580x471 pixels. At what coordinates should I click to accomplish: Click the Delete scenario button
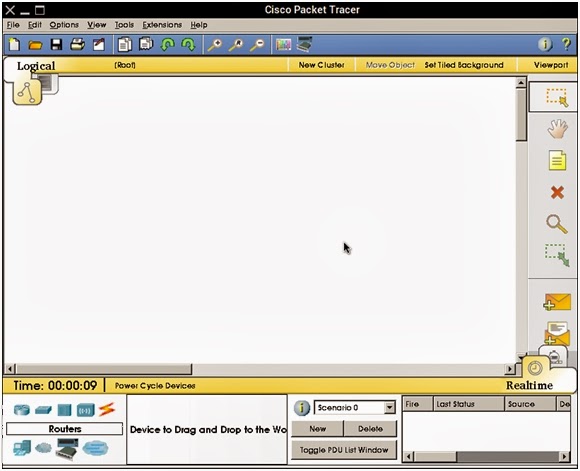(370, 429)
